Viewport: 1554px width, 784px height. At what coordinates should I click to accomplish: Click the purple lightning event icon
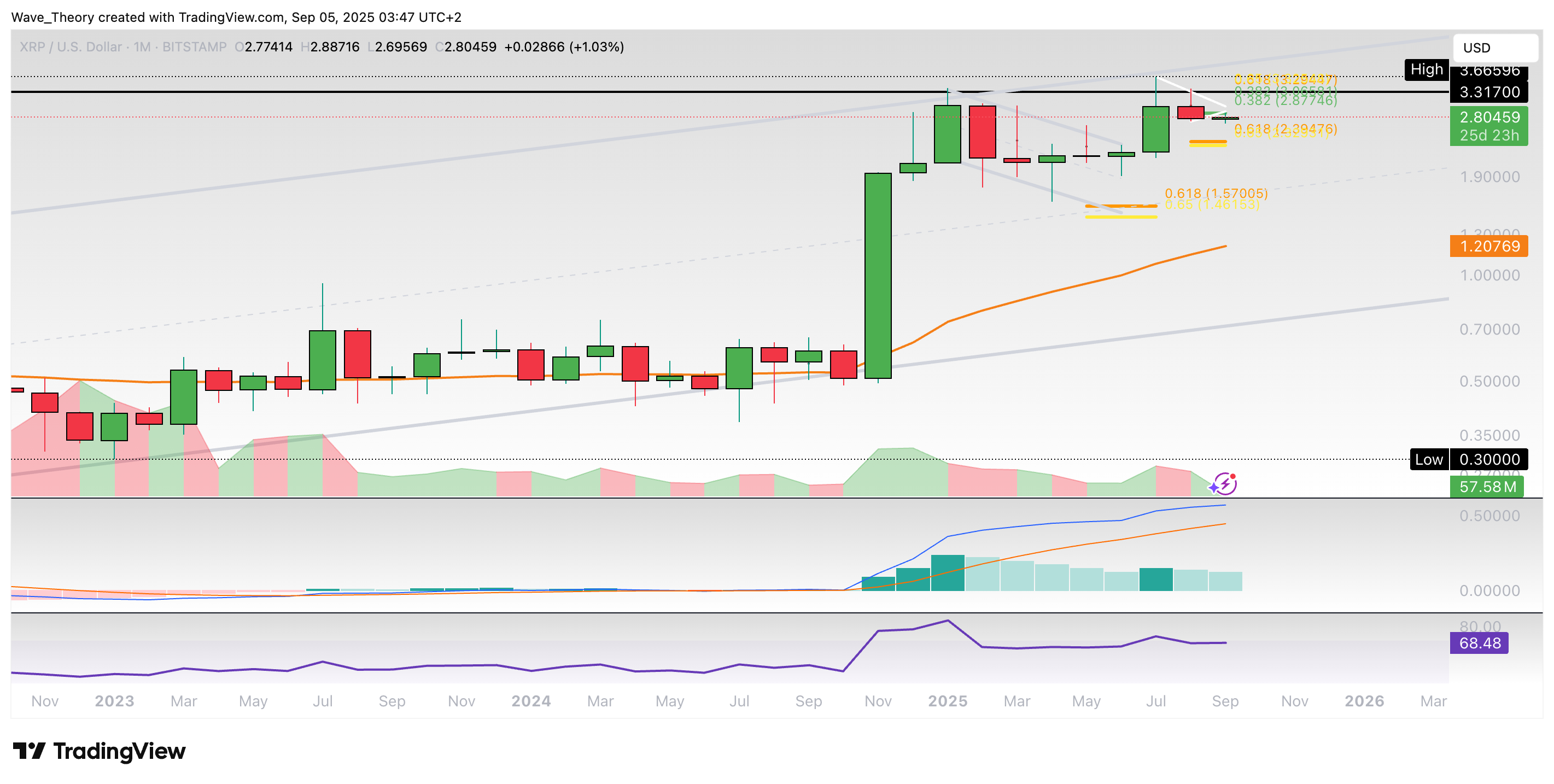1225,484
